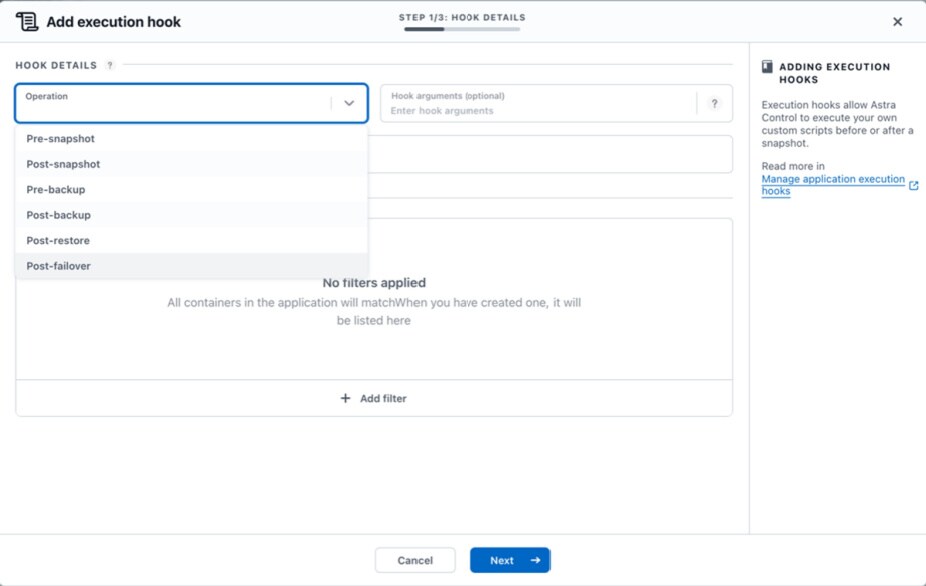Image resolution: width=926 pixels, height=586 pixels.
Task: Choose Post-backup operation option
Action: click(x=58, y=215)
